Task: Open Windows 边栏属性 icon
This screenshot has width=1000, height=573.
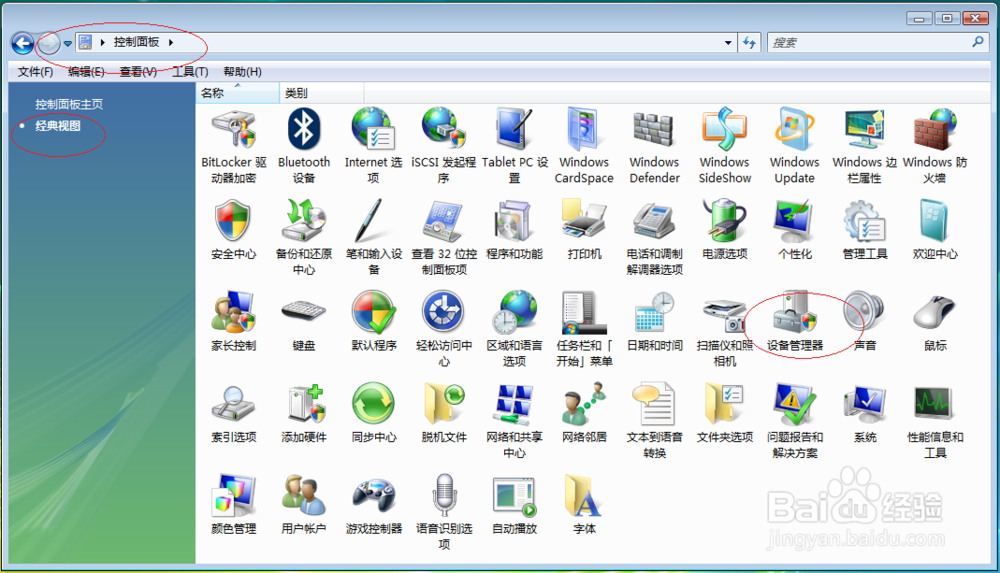Action: point(865,130)
